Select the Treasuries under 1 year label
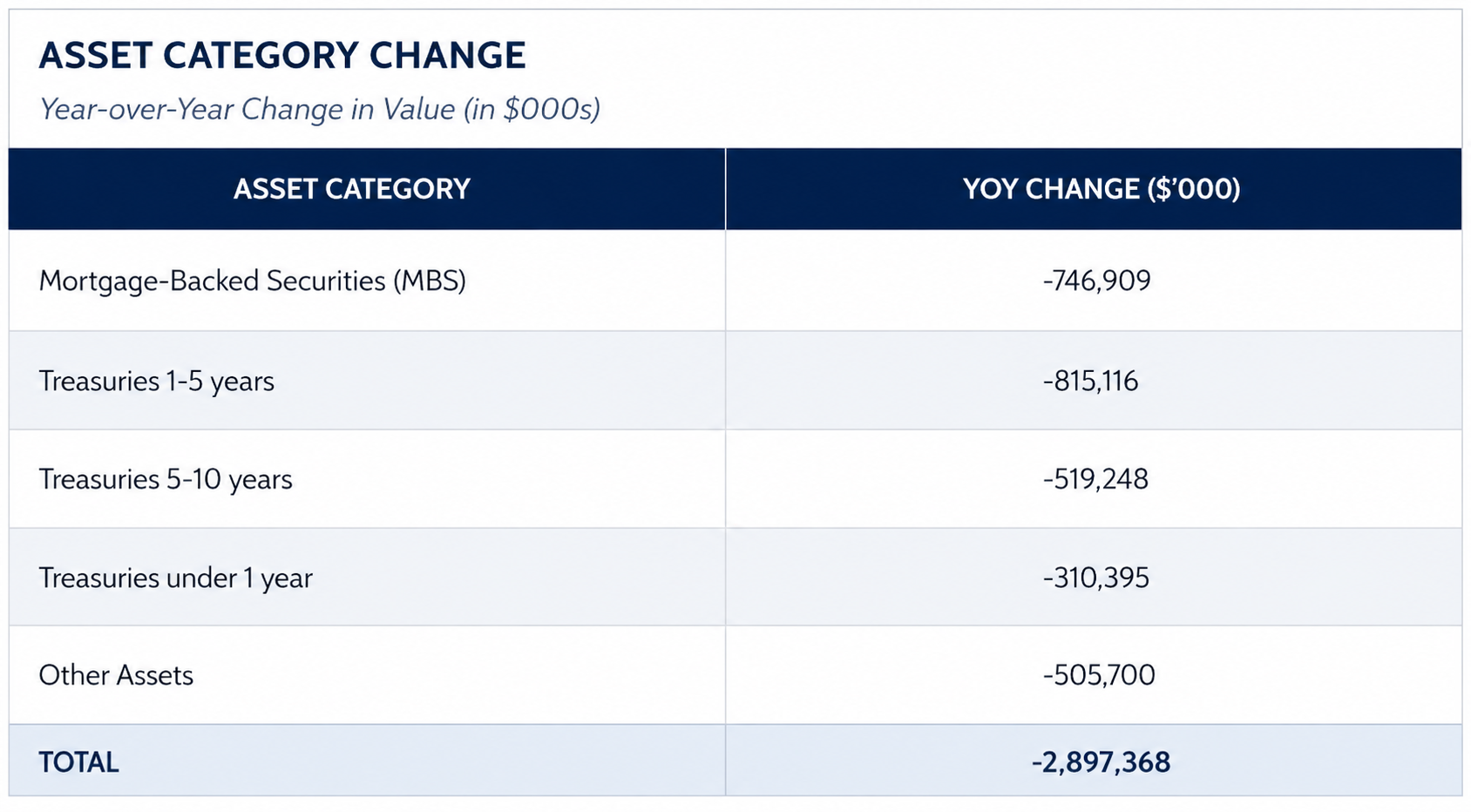1471x812 pixels. pos(175,578)
